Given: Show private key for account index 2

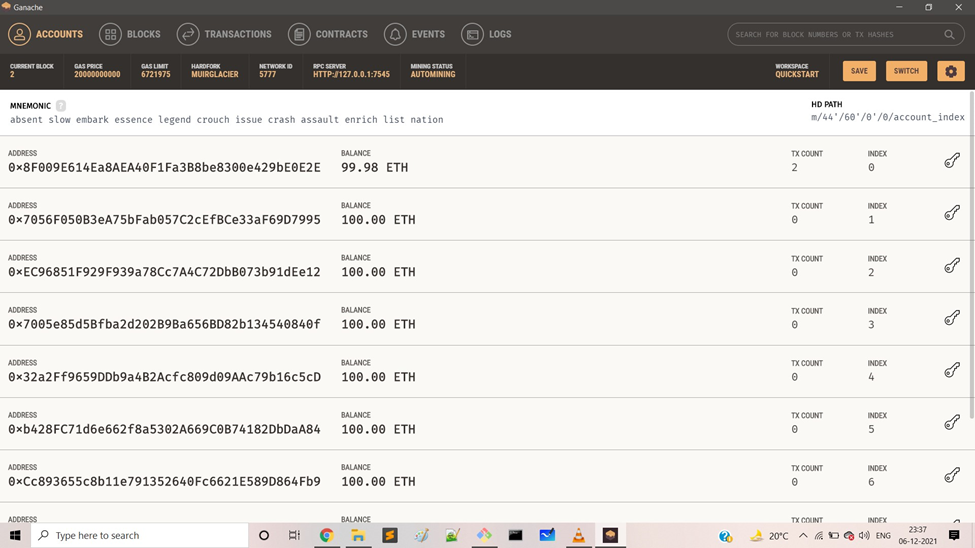Looking at the screenshot, I should (x=952, y=266).
